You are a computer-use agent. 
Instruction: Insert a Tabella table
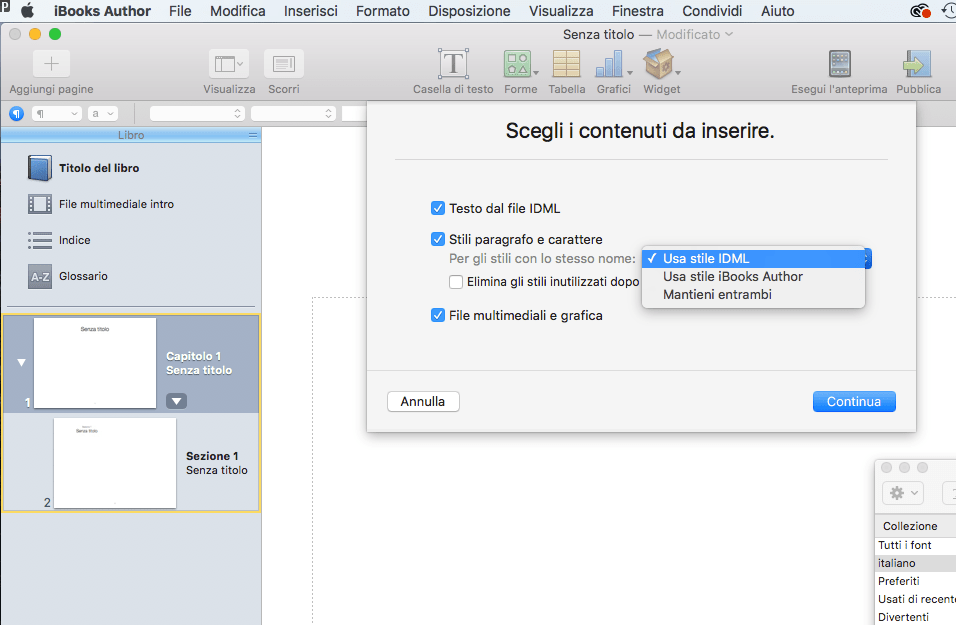tap(566, 64)
